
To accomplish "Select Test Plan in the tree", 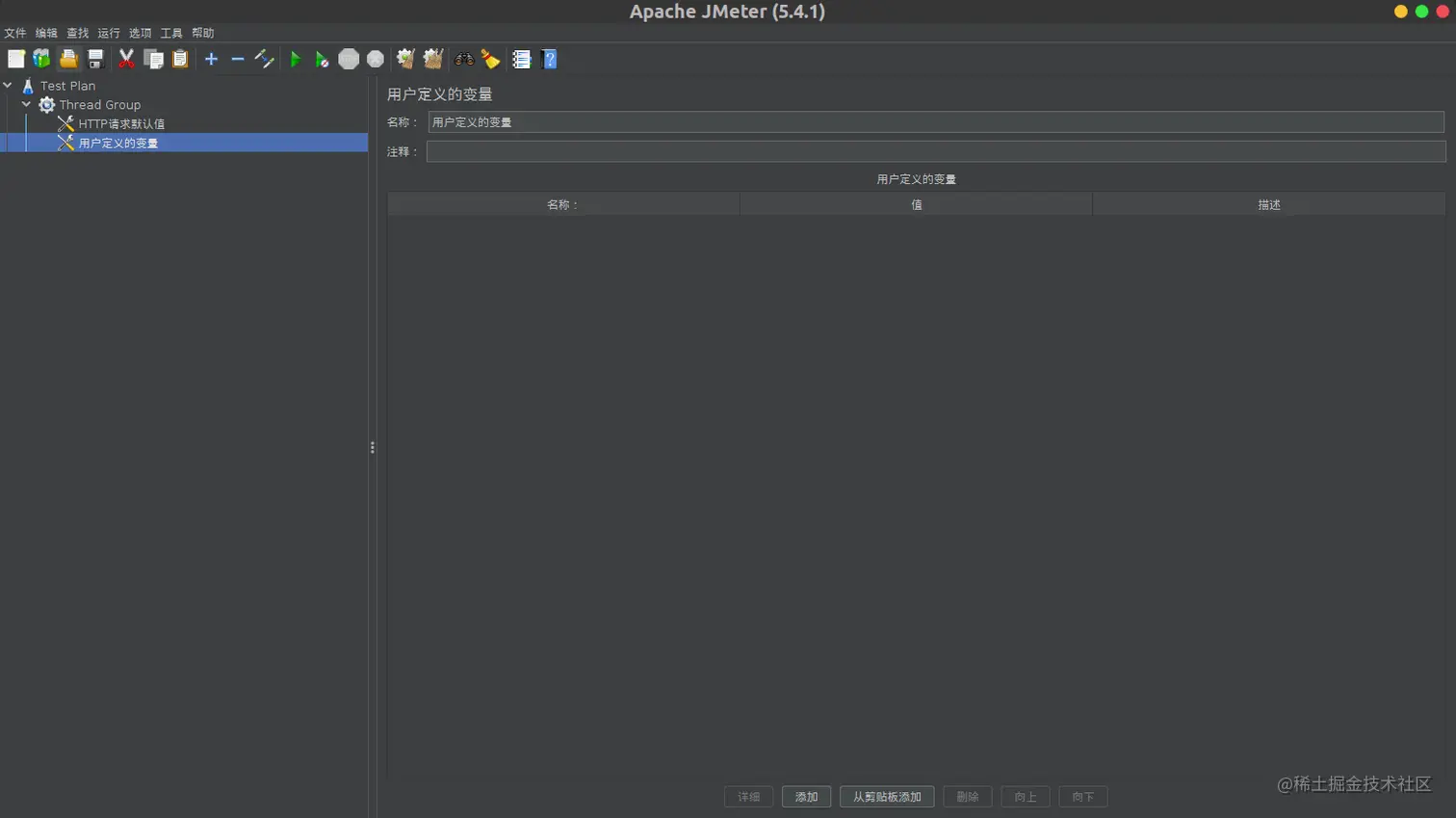I will (67, 86).
